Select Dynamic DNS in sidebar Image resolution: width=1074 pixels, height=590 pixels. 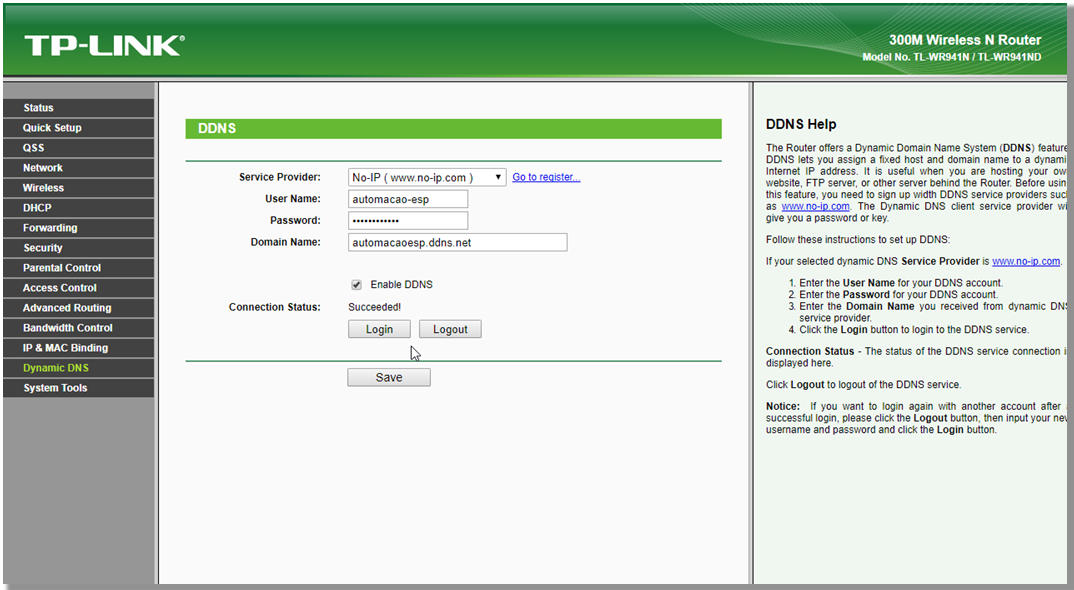[x=78, y=367]
